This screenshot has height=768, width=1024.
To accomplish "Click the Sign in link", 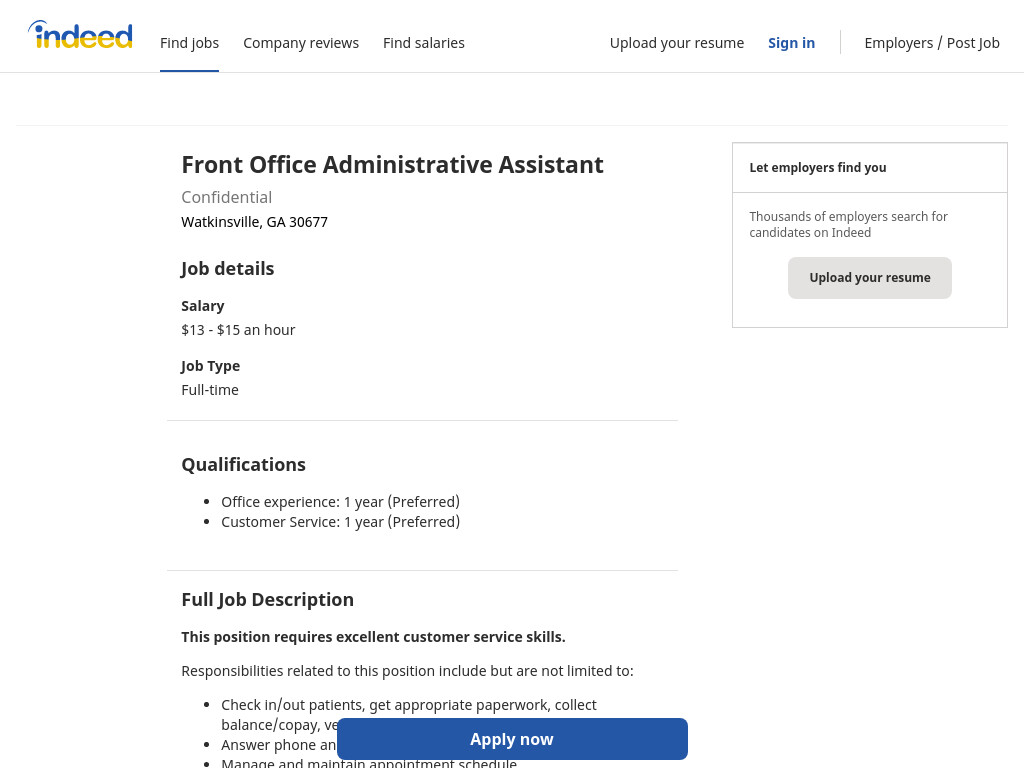I will click(x=792, y=43).
